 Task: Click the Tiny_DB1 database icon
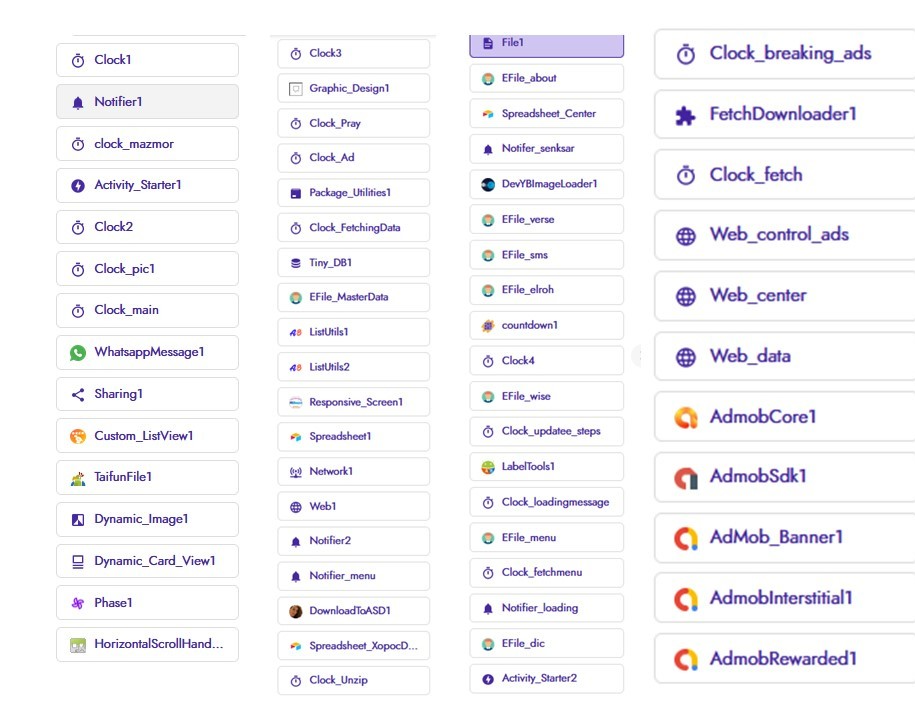tap(296, 263)
